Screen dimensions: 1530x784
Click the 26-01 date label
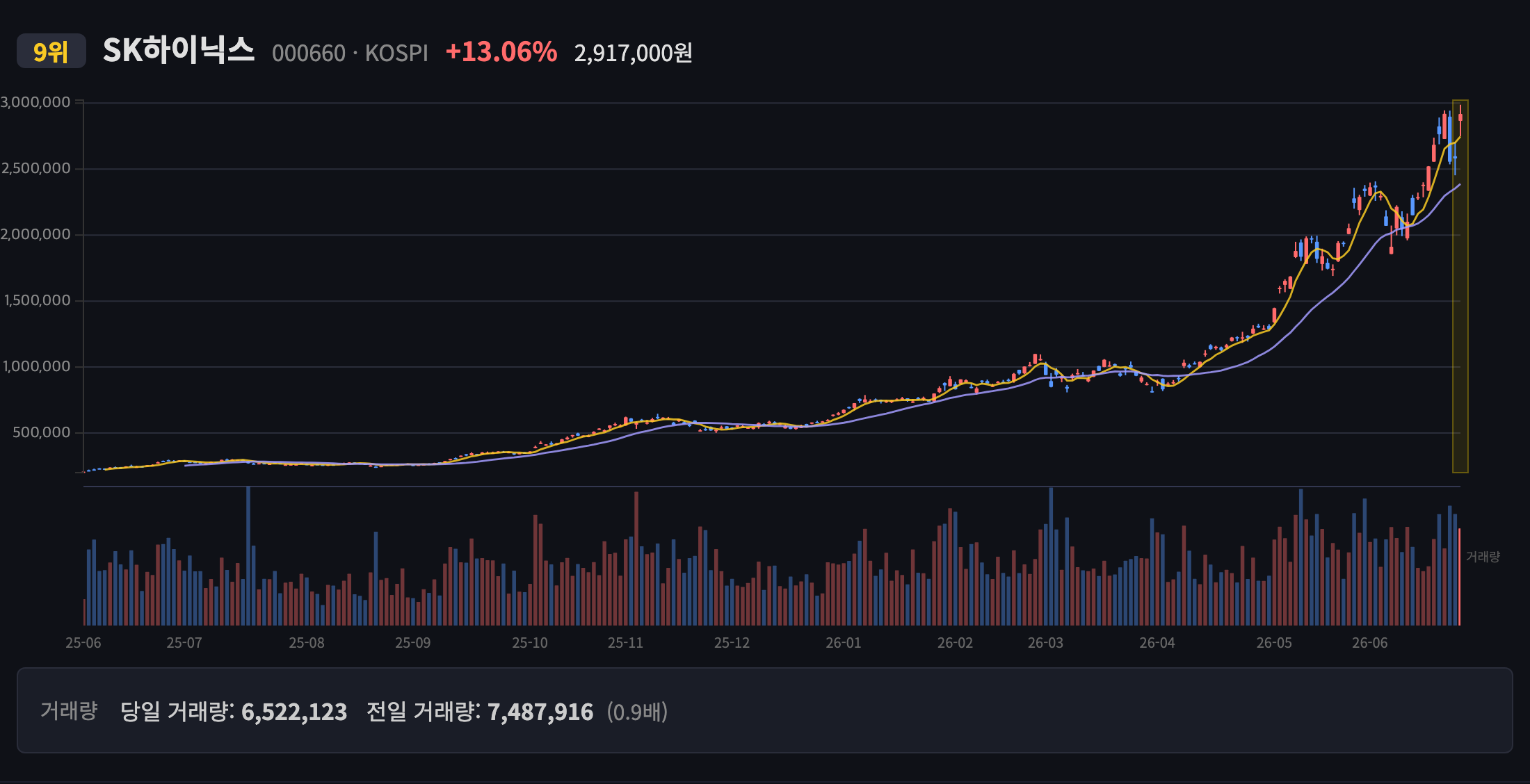pos(844,643)
